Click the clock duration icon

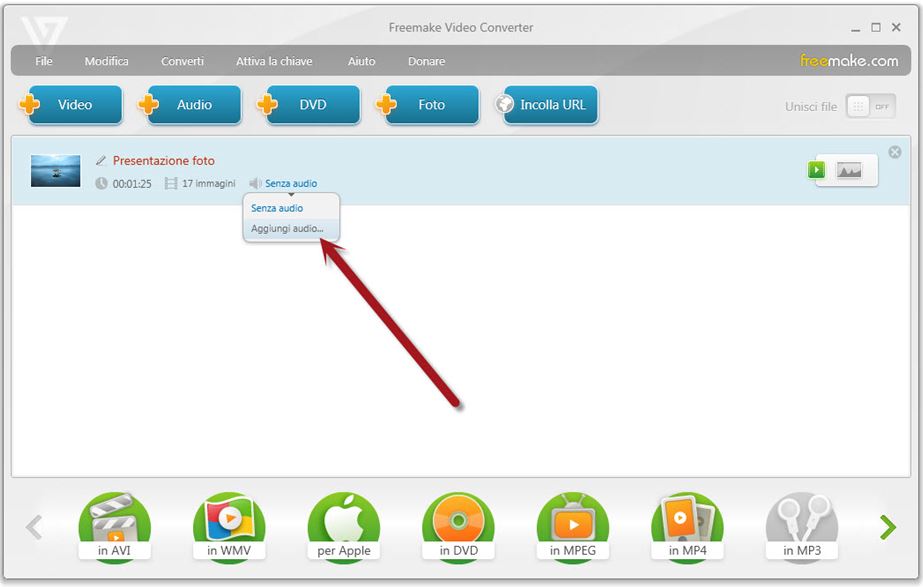pos(101,184)
